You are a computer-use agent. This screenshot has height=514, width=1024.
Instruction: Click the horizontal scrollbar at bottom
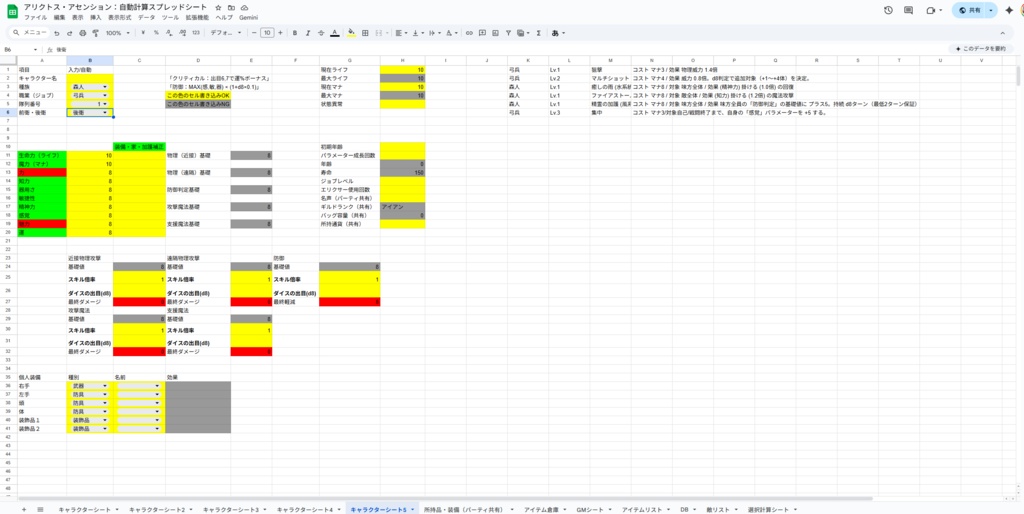(444, 499)
